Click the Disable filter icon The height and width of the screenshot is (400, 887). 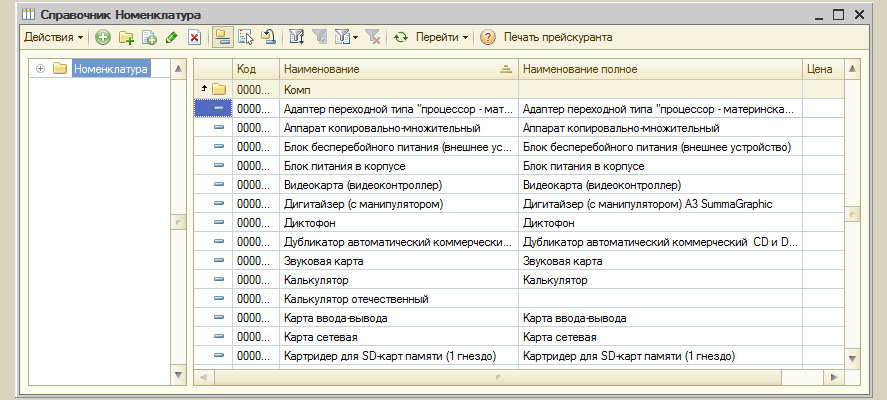point(372,37)
